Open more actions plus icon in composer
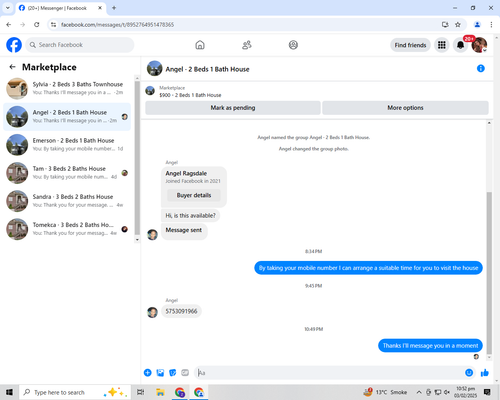The height and width of the screenshot is (400, 500). [148, 373]
